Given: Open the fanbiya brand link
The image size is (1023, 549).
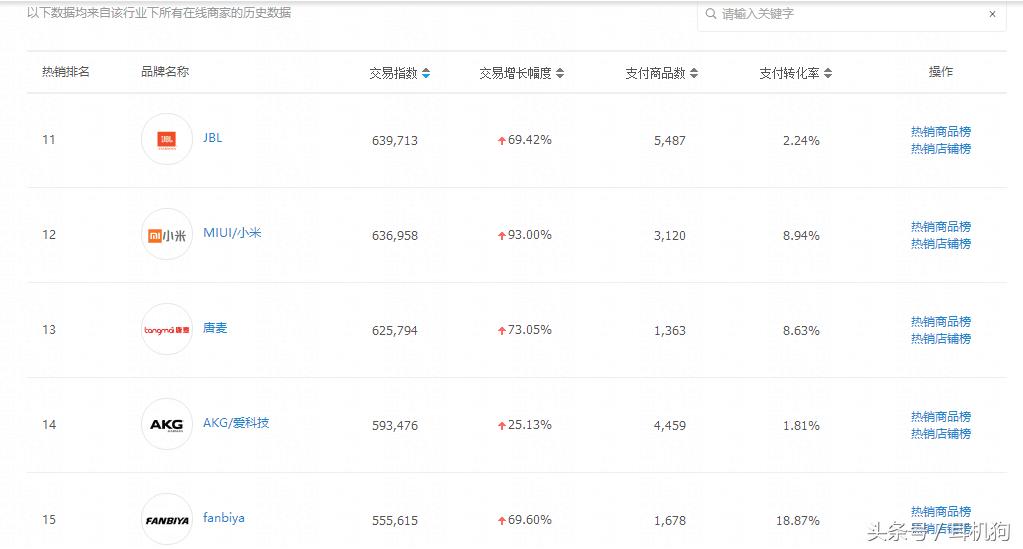Looking at the screenshot, I should pyautogui.click(x=224, y=518).
